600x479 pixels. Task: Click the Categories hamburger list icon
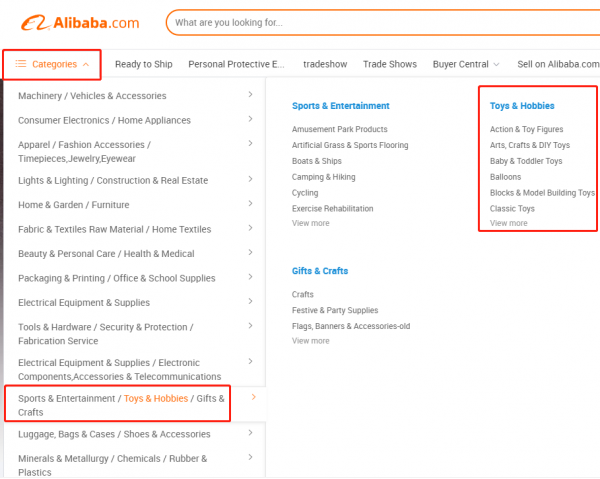(20, 64)
